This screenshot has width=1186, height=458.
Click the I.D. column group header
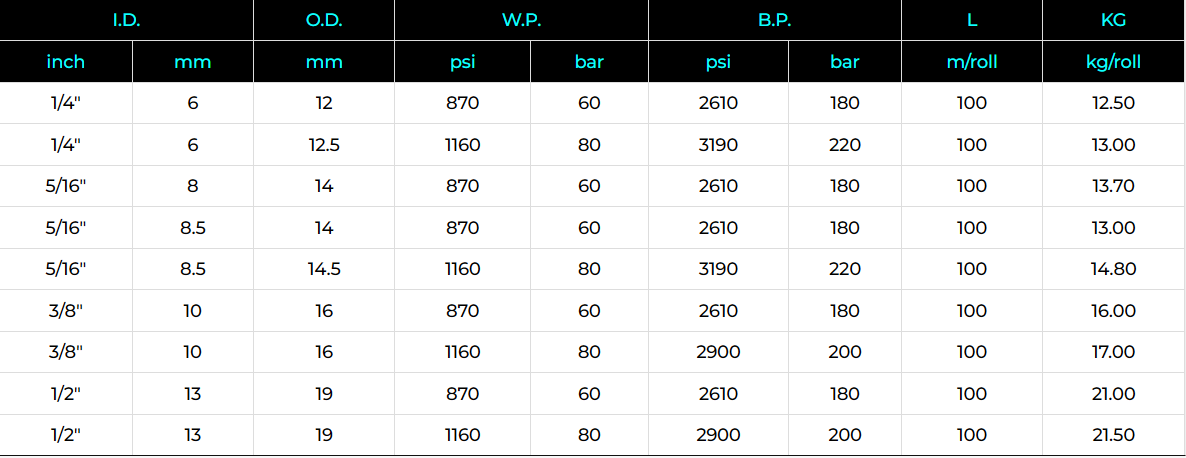point(126,20)
